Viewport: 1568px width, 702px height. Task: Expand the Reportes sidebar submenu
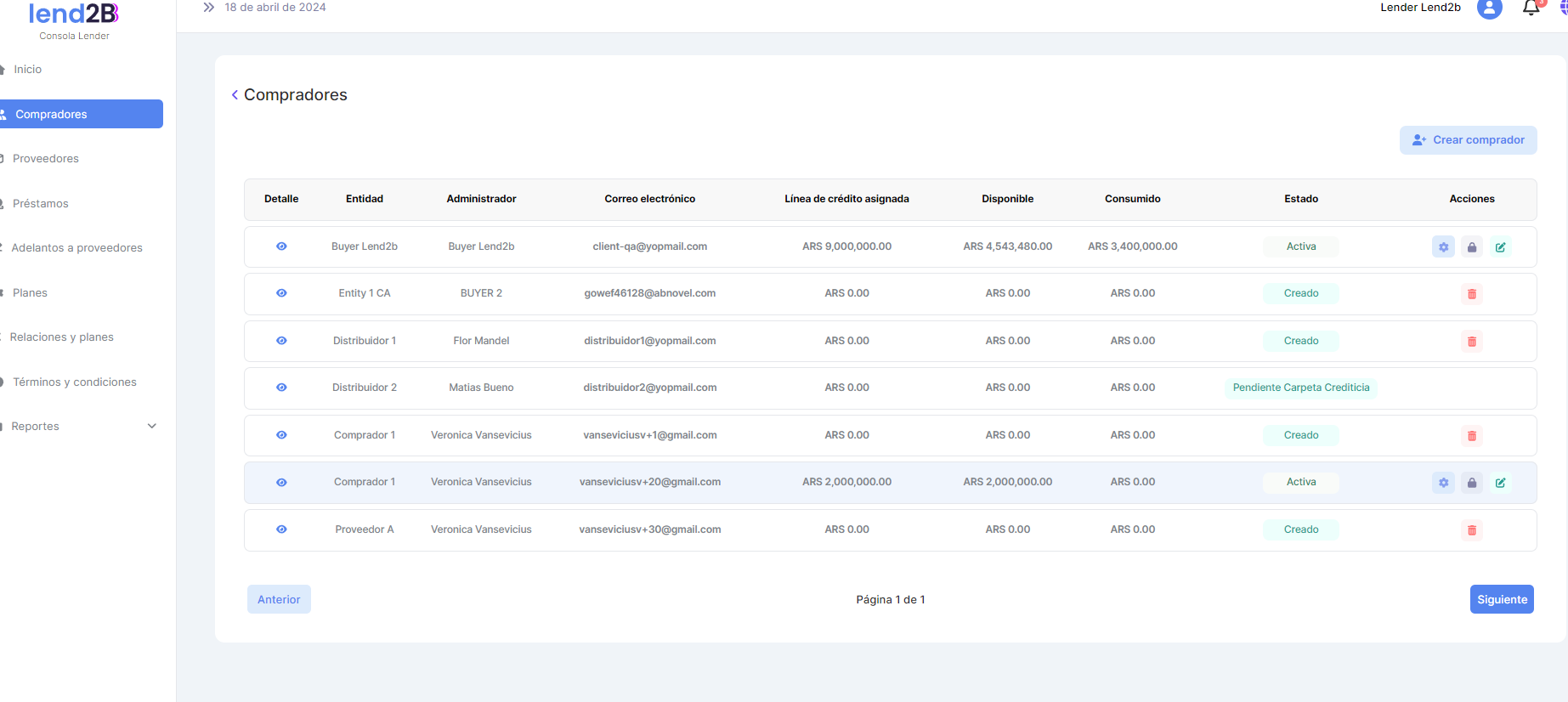[x=152, y=427]
